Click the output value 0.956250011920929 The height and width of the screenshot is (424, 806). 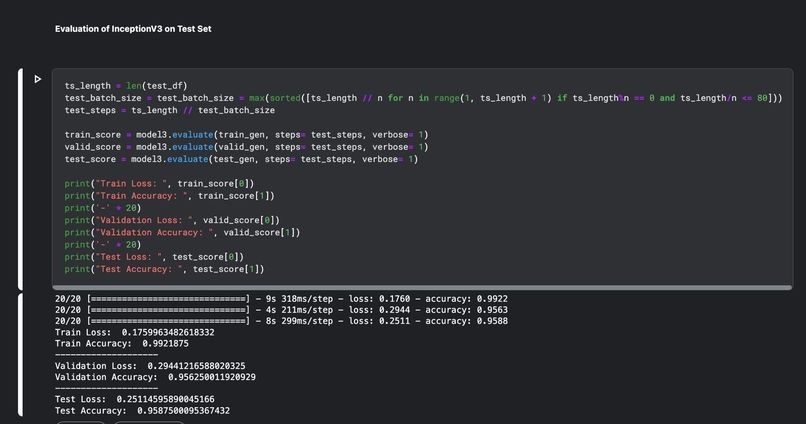point(212,377)
